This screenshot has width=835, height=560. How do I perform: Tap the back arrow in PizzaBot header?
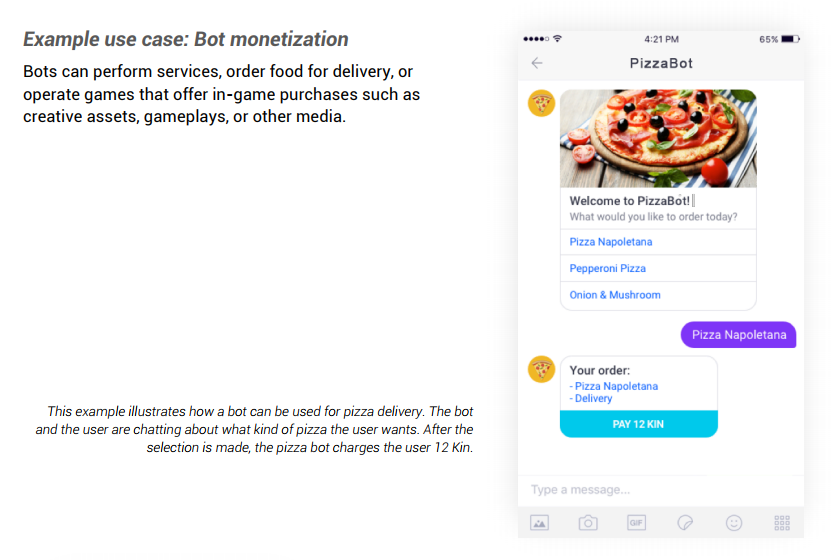click(537, 63)
